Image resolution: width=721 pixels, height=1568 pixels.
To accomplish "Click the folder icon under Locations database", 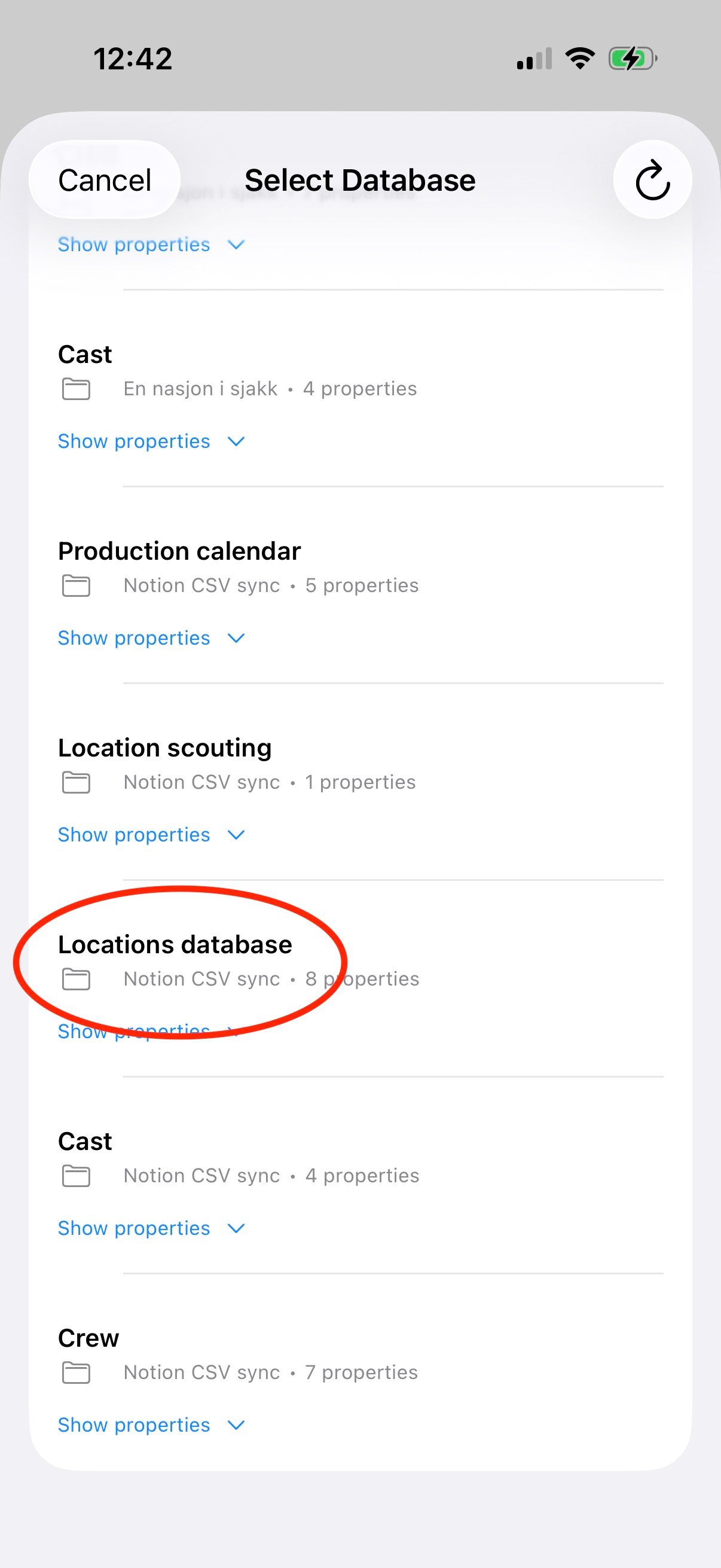I will coord(76,979).
